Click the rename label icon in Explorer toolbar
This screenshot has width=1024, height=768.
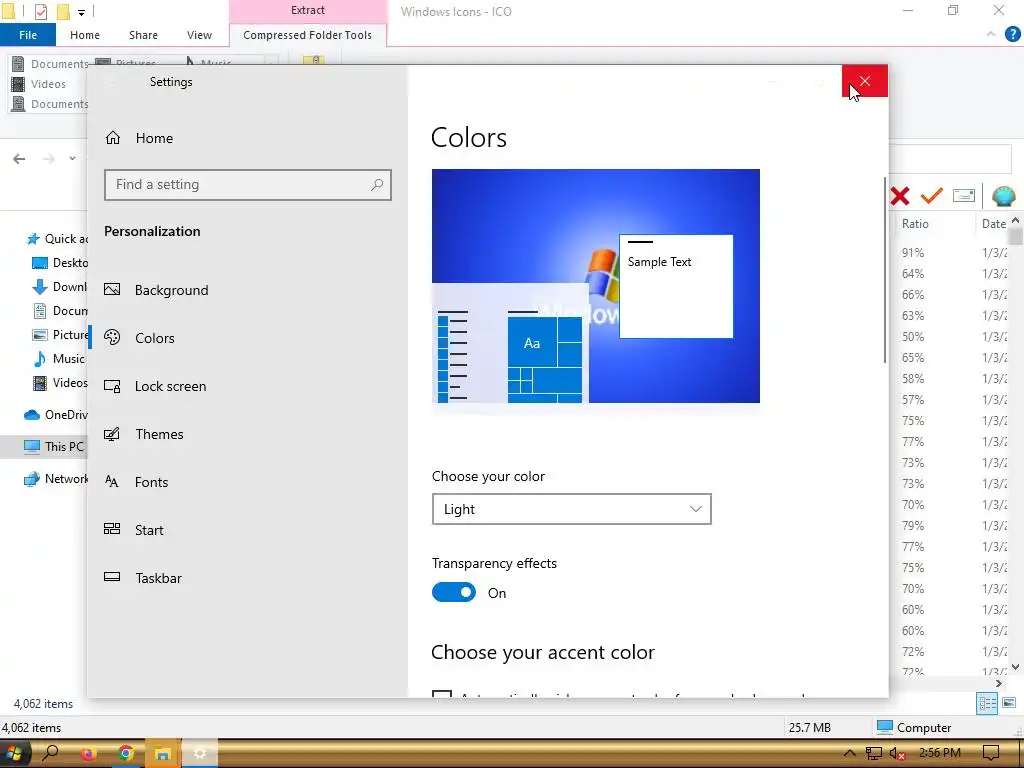pyautogui.click(x=964, y=195)
